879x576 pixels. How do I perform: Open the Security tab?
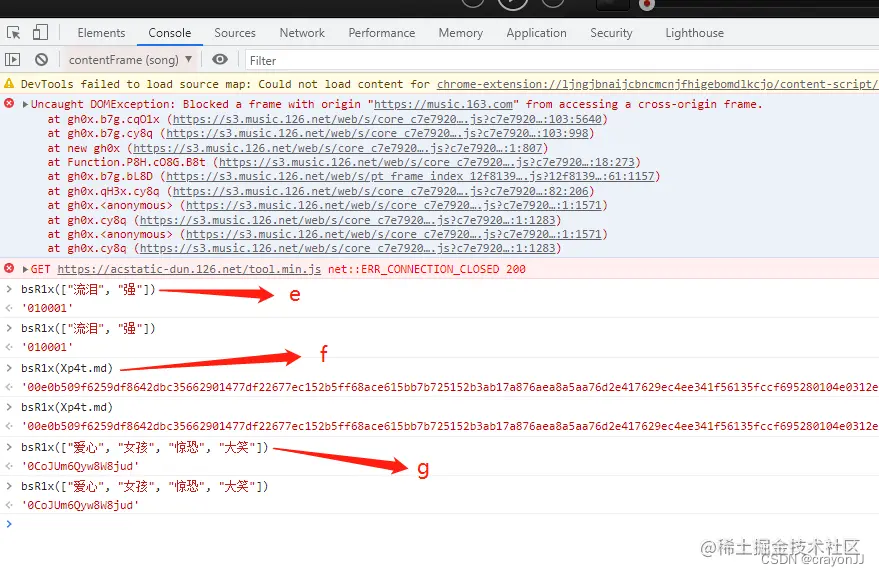pyautogui.click(x=611, y=33)
